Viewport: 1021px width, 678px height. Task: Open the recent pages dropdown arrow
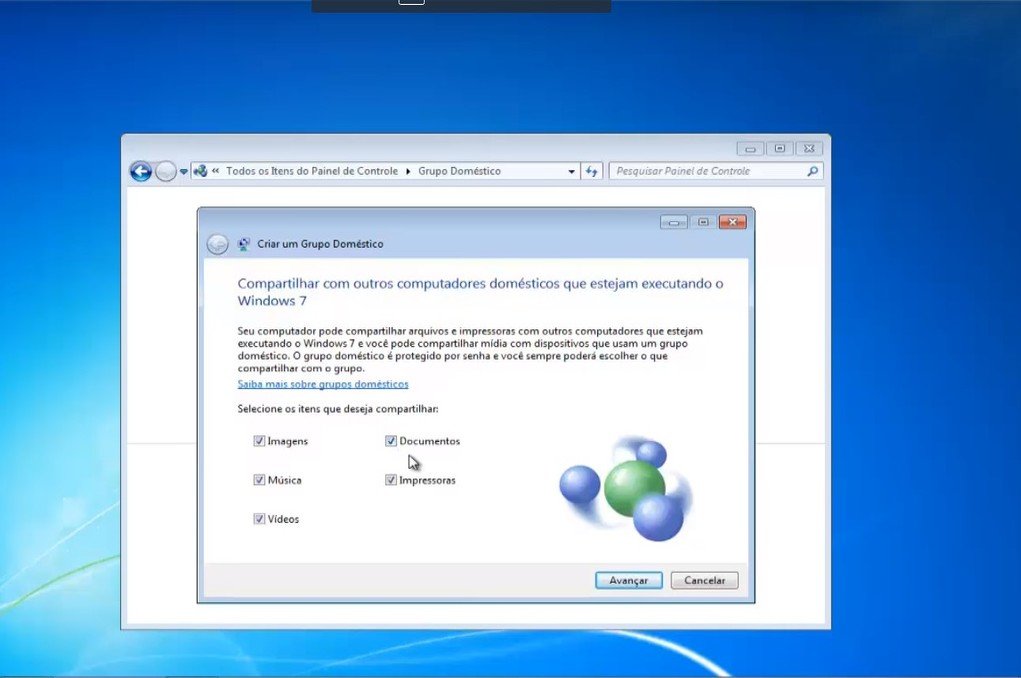click(x=184, y=171)
